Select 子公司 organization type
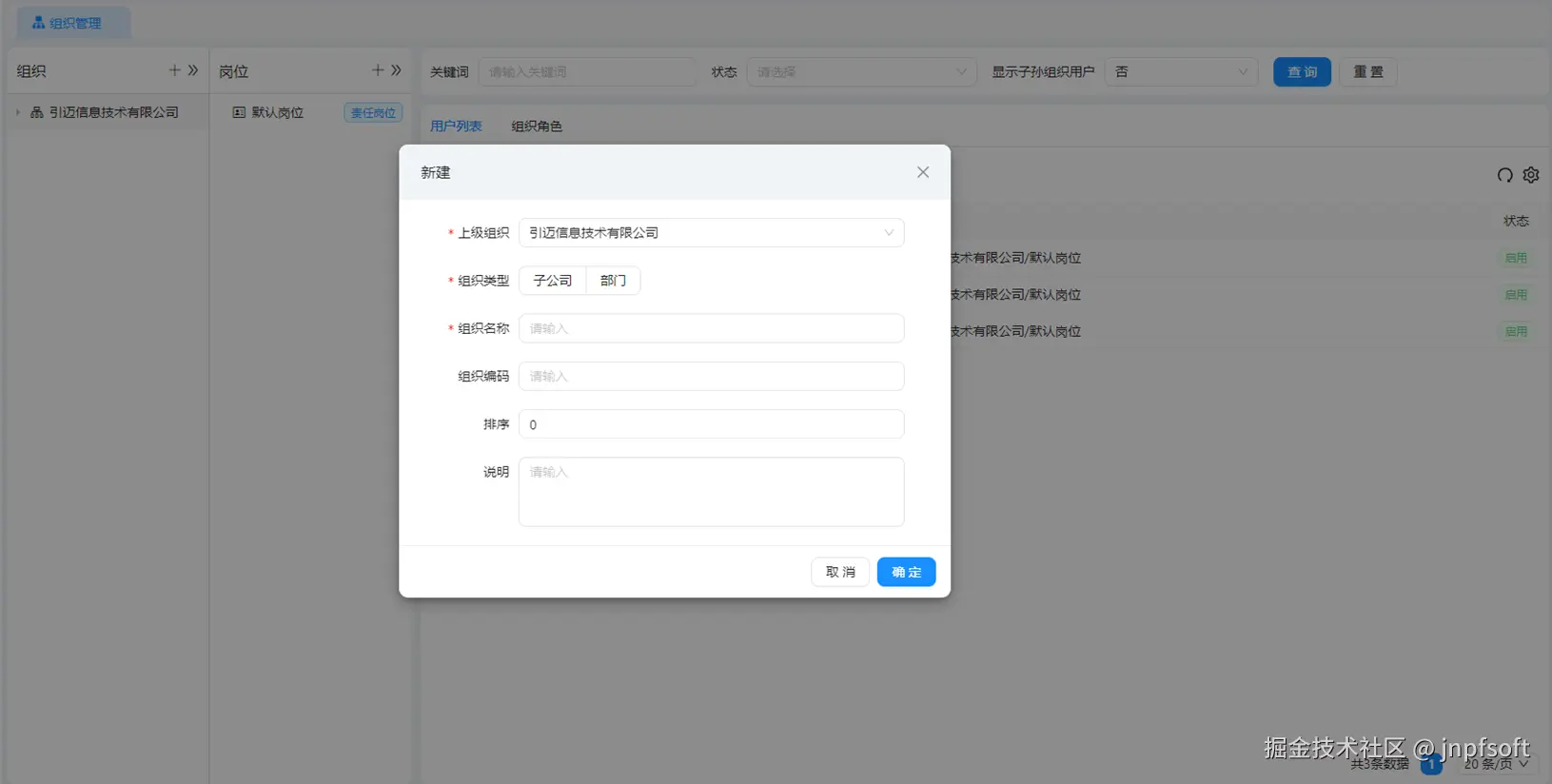Viewport: 1552px width, 784px height. point(553,281)
